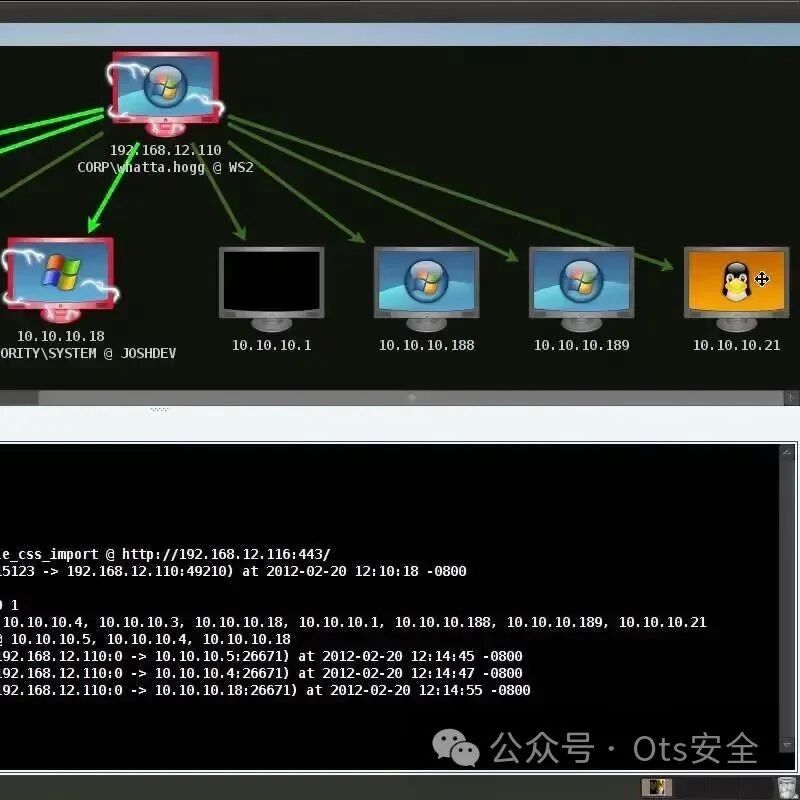This screenshot has height=800, width=800.
Task: Click the 10.10.10.188 host label
Action: (x=427, y=345)
